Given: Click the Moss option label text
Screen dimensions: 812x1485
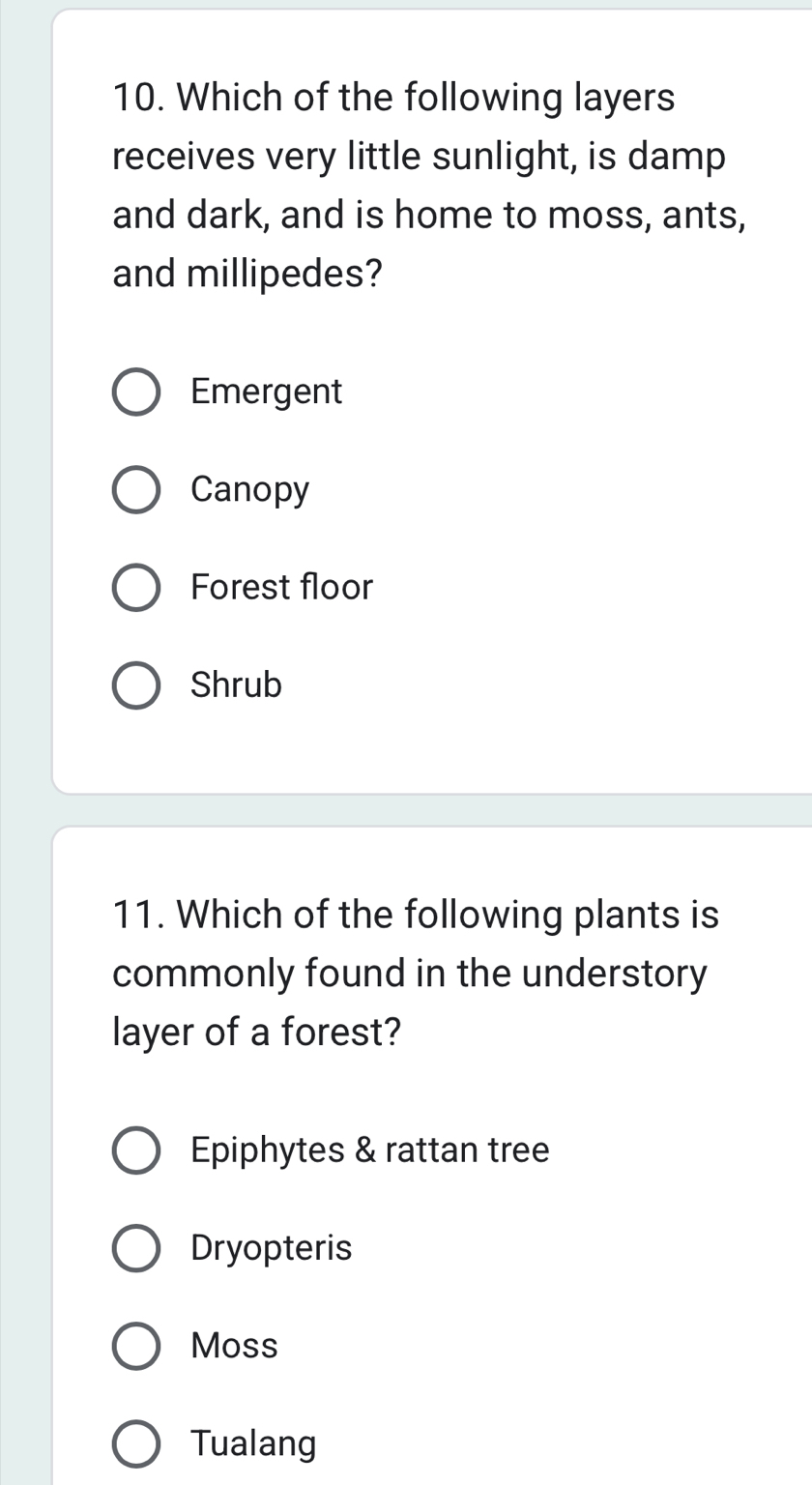Looking at the screenshot, I should (234, 1345).
